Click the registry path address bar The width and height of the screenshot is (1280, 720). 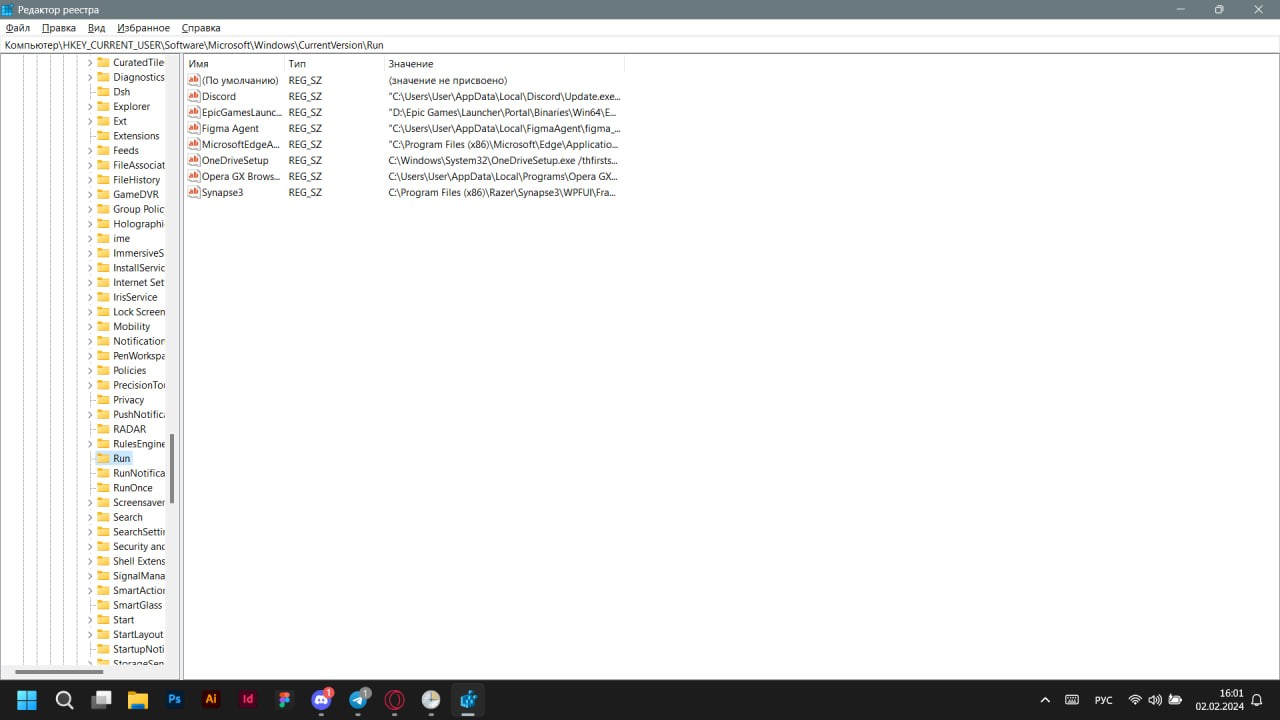click(640, 45)
